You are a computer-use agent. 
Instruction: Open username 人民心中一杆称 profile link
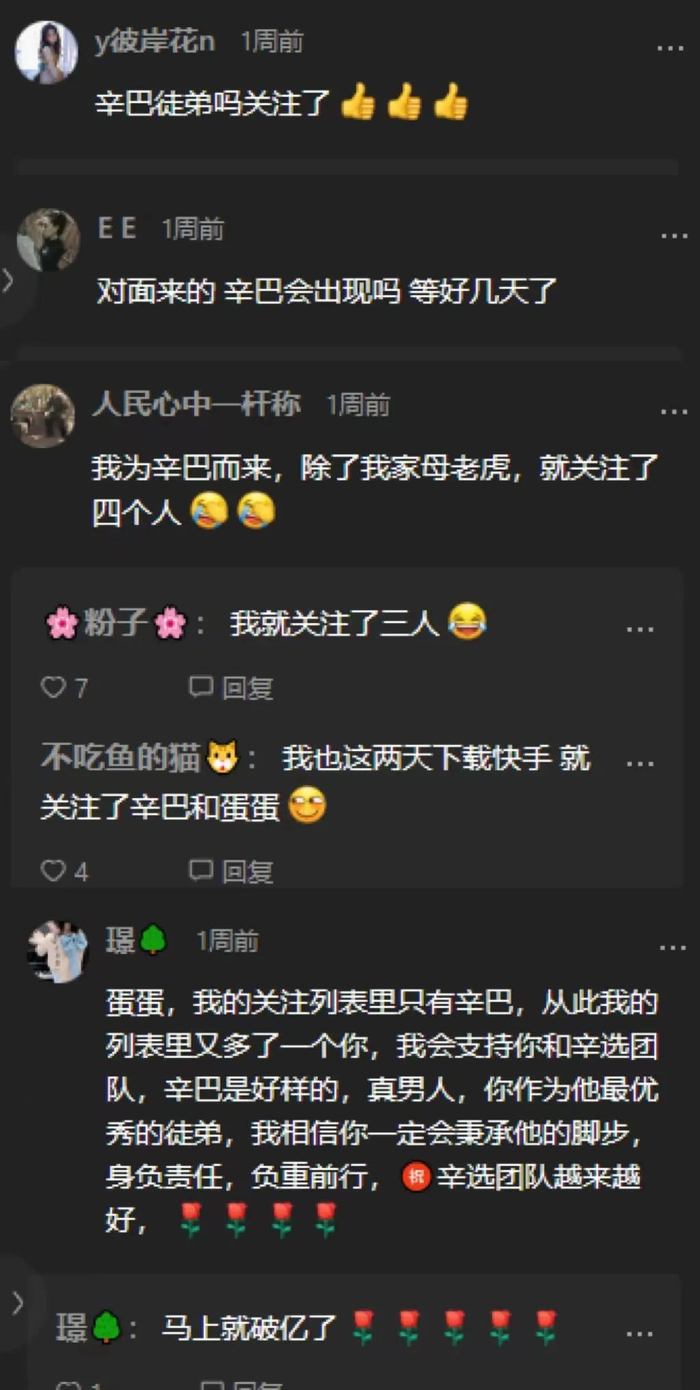point(196,404)
